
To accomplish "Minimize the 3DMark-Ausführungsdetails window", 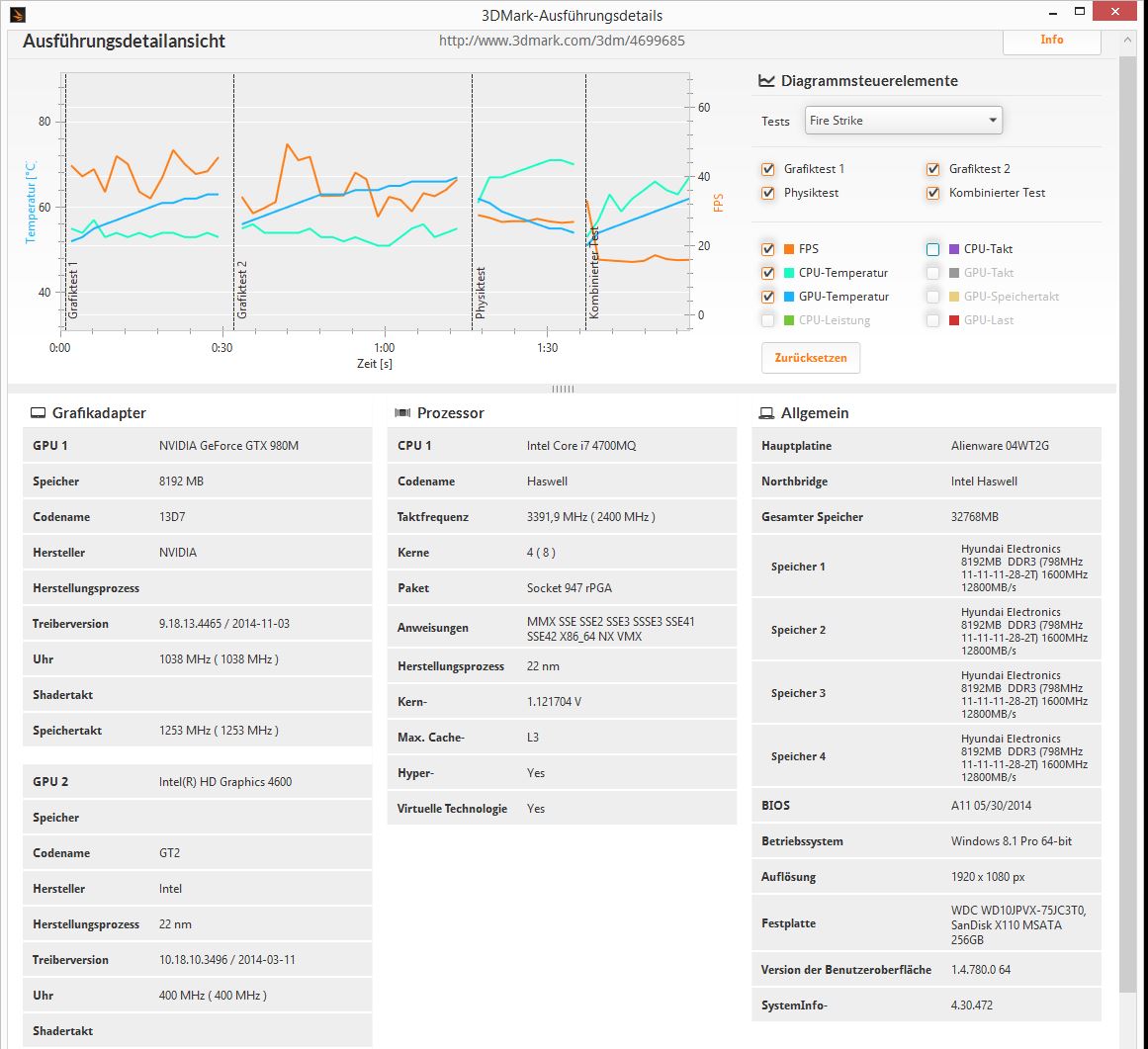I will click(x=1053, y=13).
